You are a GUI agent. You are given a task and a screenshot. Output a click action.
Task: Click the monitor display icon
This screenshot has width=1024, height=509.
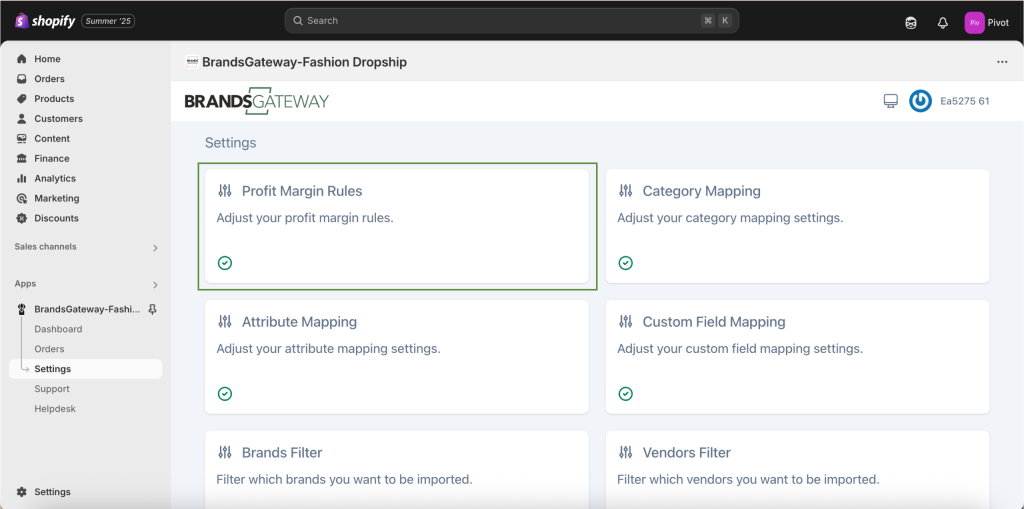point(891,101)
